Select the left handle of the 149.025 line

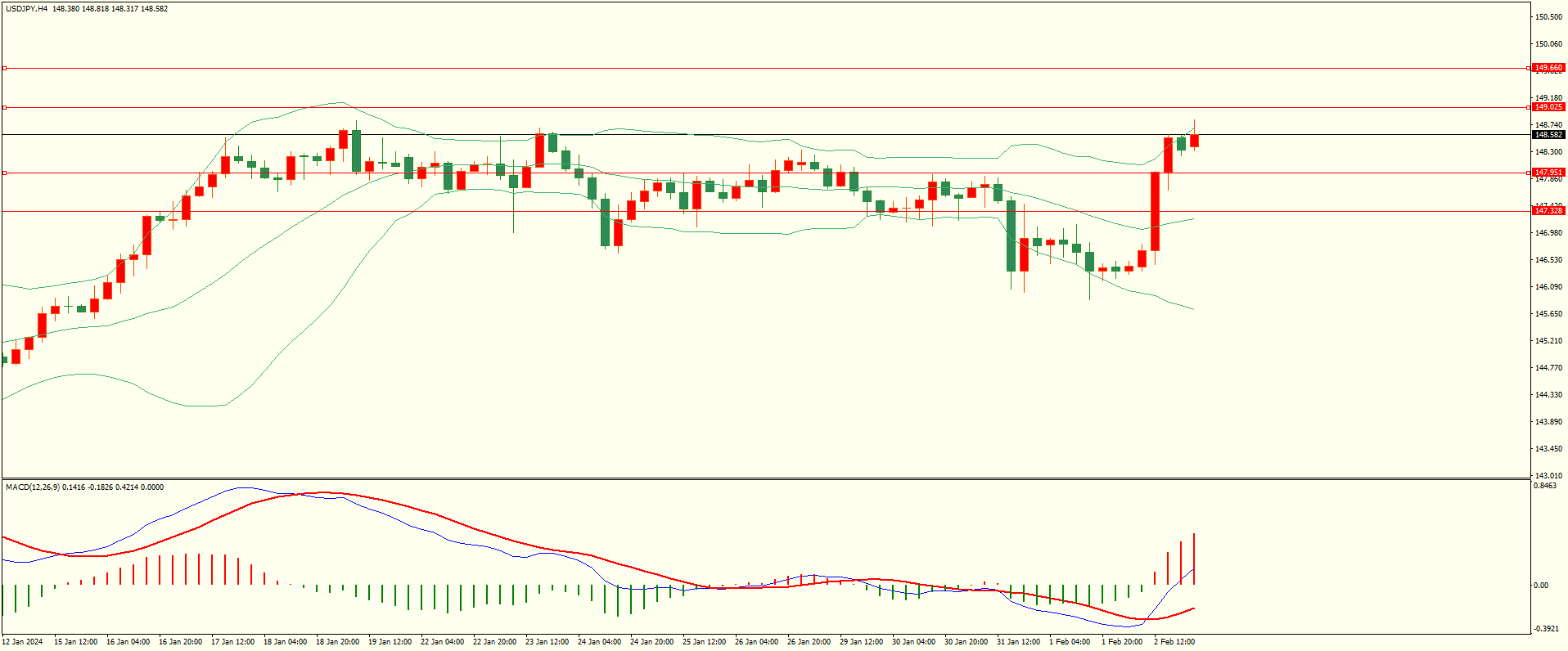(4, 107)
